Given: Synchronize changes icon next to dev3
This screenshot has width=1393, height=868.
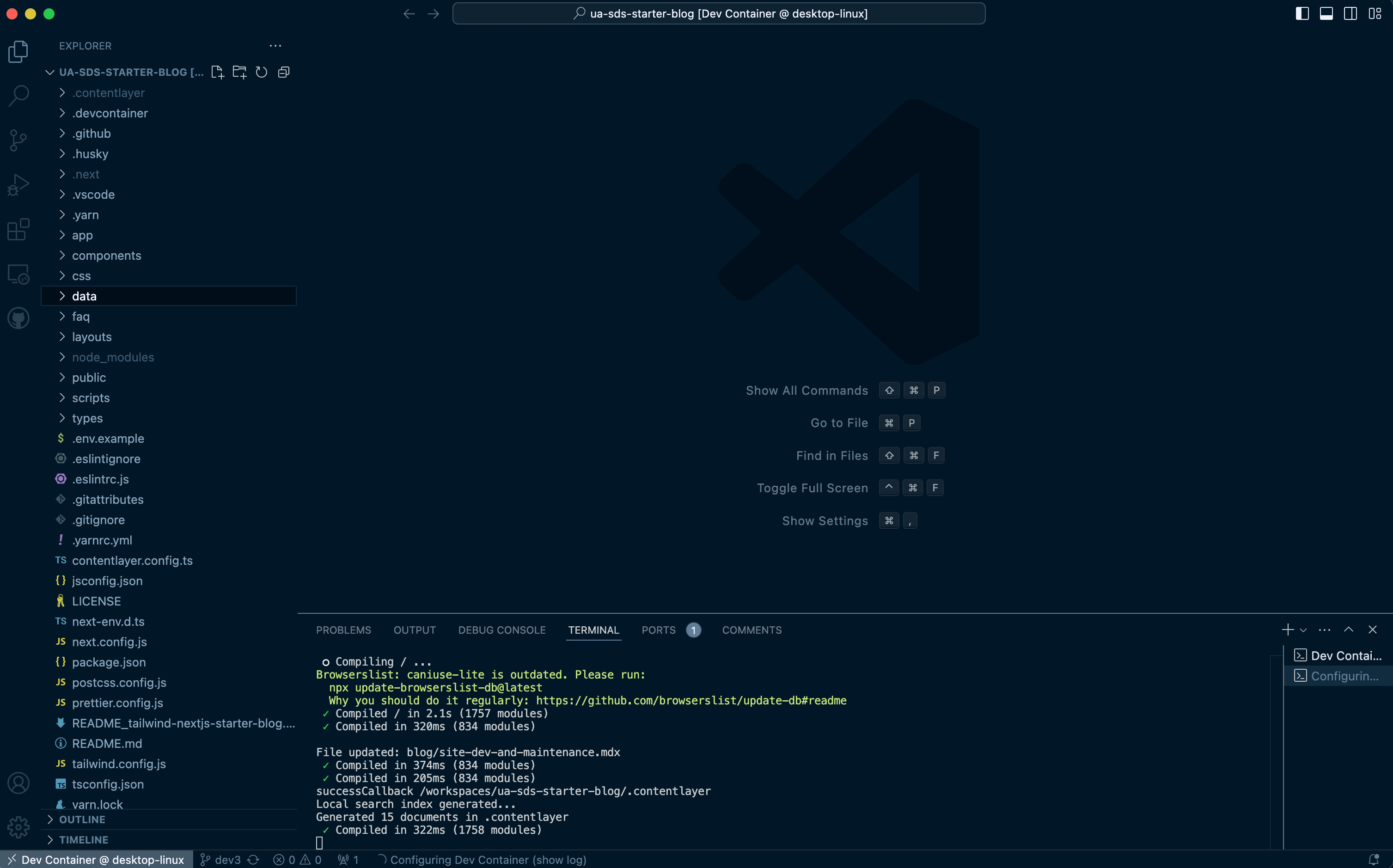Looking at the screenshot, I should [x=253, y=859].
